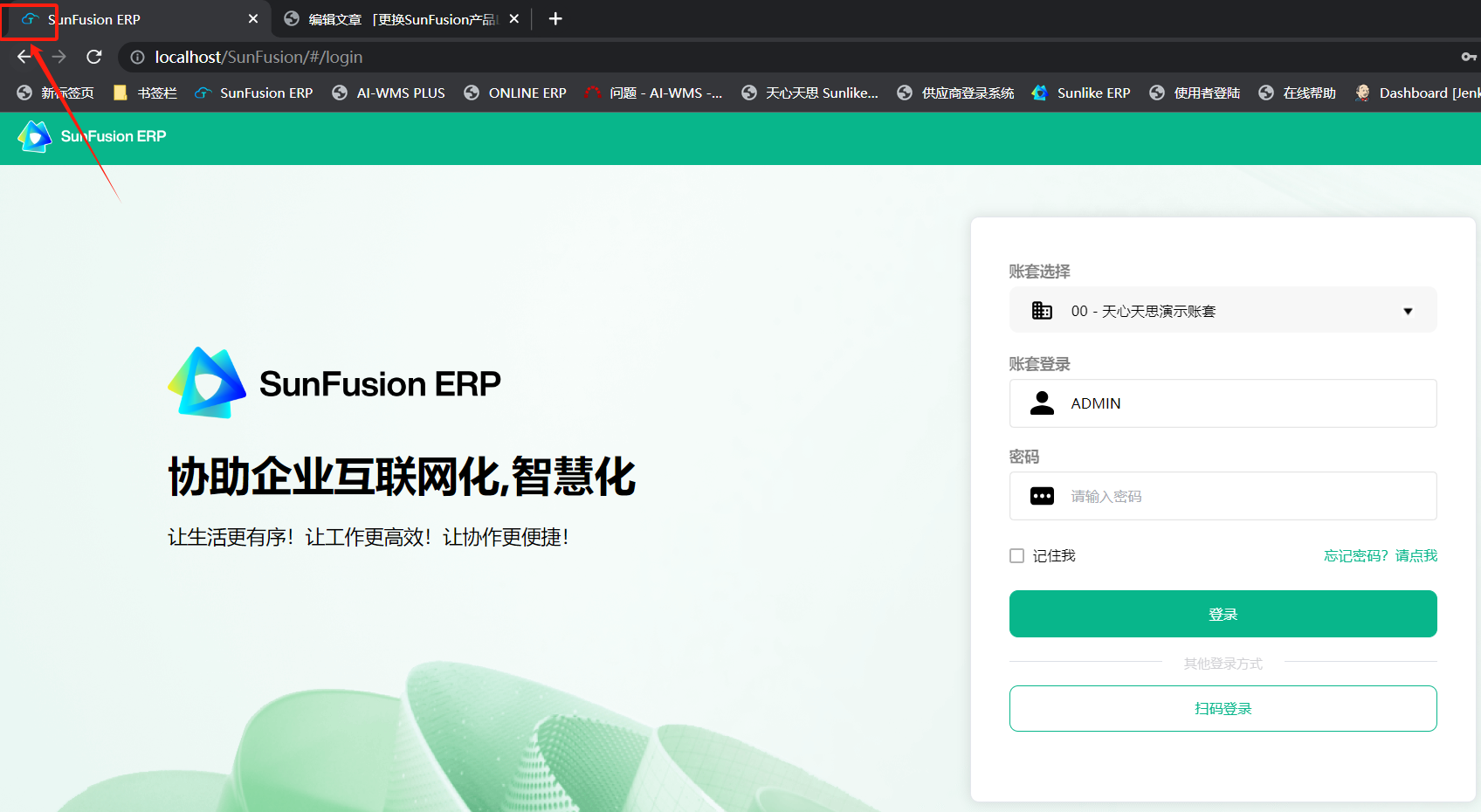Click the 其他登录方式 divider label
Image resolution: width=1481 pixels, height=812 pixels.
click(1223, 664)
